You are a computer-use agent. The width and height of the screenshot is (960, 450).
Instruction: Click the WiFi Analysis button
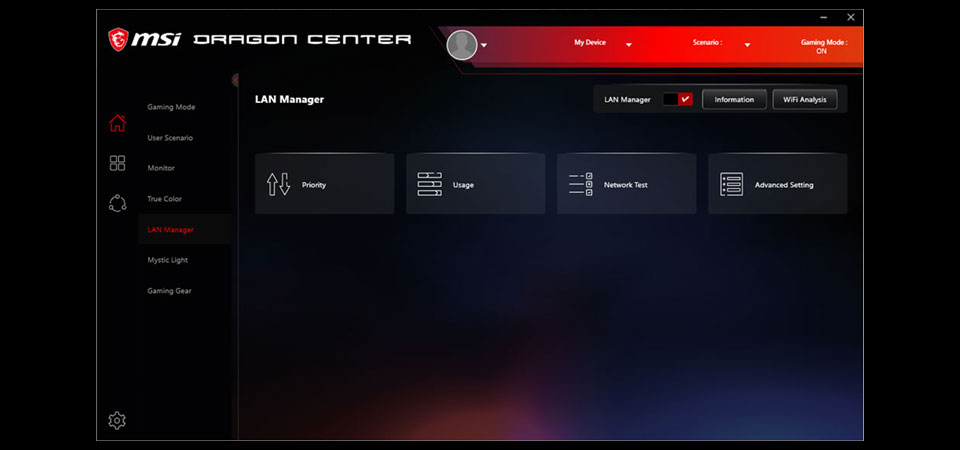(805, 99)
